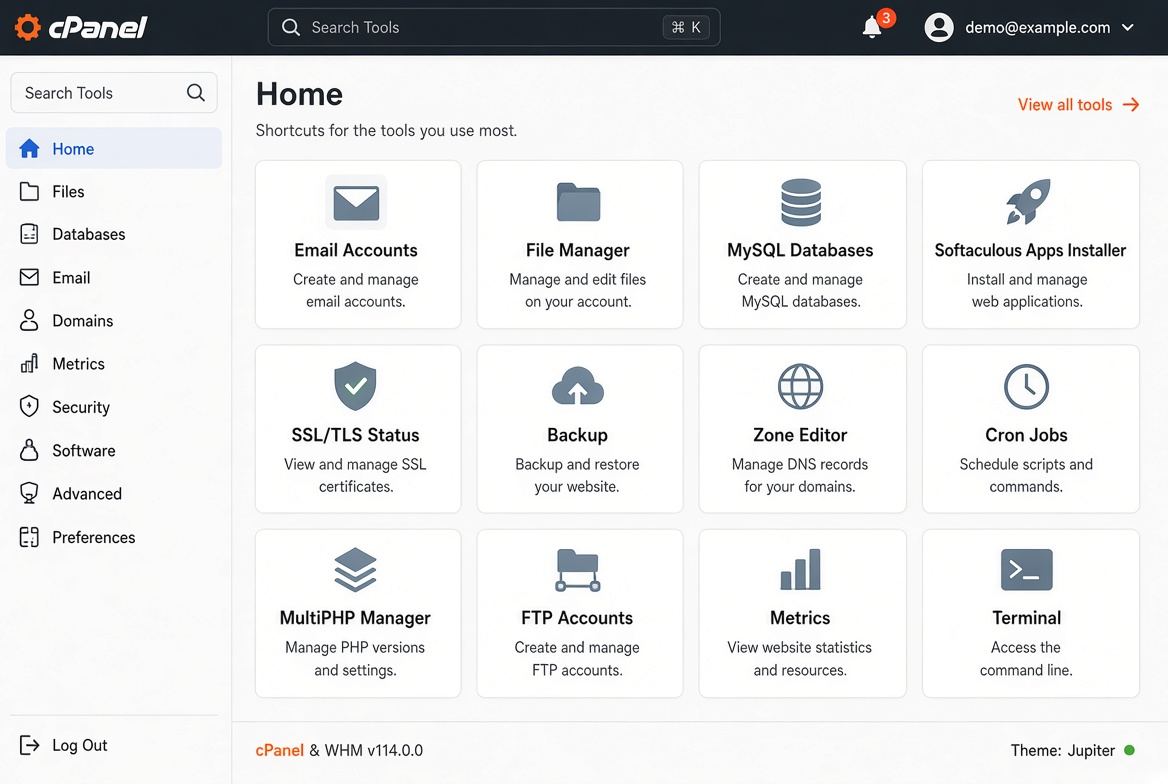Click Zone Editor card title
The height and width of the screenshot is (784, 1168).
[x=800, y=435]
